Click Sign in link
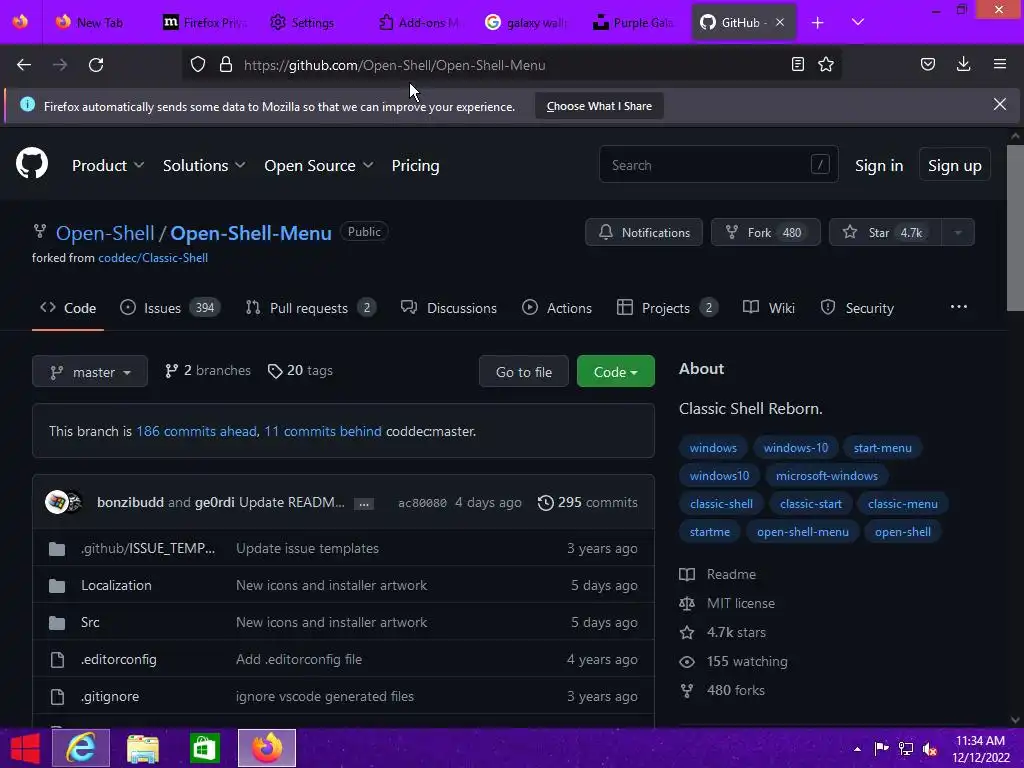Screen dimensions: 1024x768 (x=879, y=166)
